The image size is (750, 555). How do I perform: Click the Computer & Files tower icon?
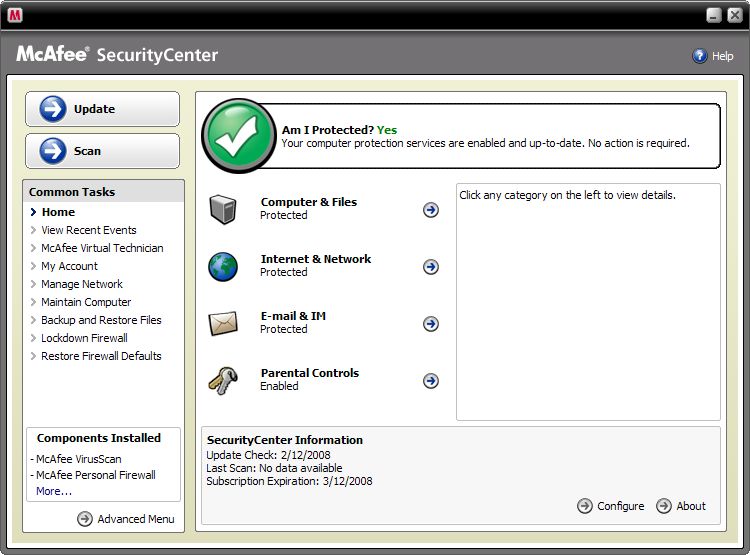223,209
